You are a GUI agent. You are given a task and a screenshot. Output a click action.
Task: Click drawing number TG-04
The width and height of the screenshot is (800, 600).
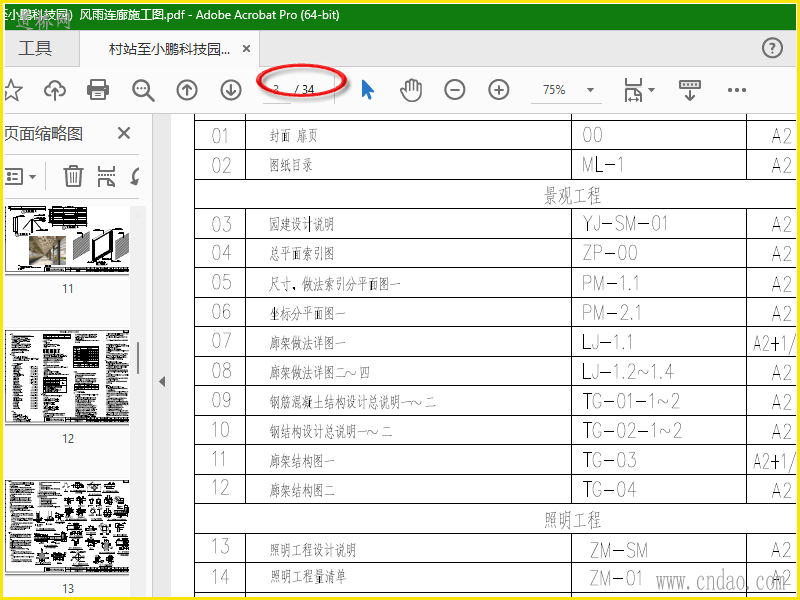(609, 490)
